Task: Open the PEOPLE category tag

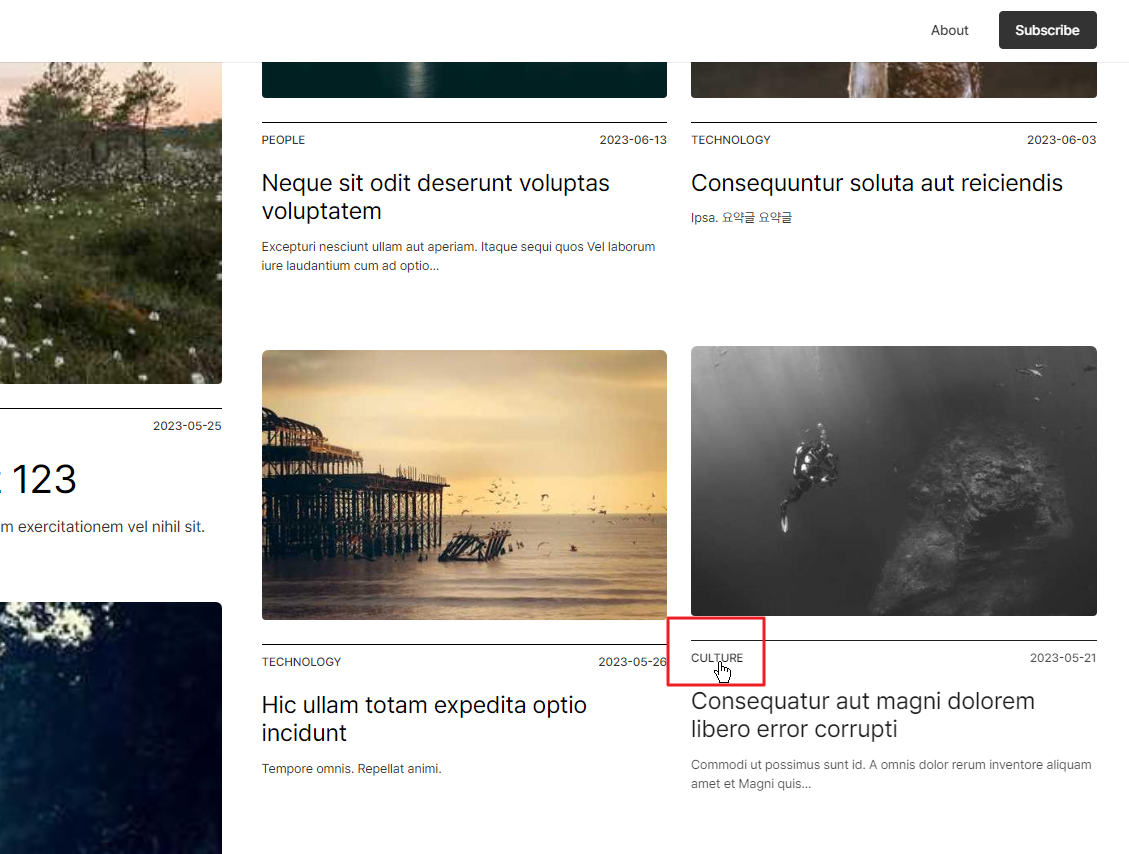Action: [283, 140]
